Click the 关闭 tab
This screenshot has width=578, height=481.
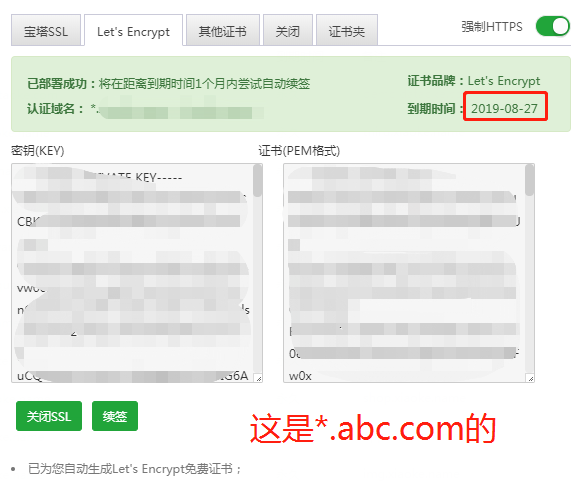[288, 30]
